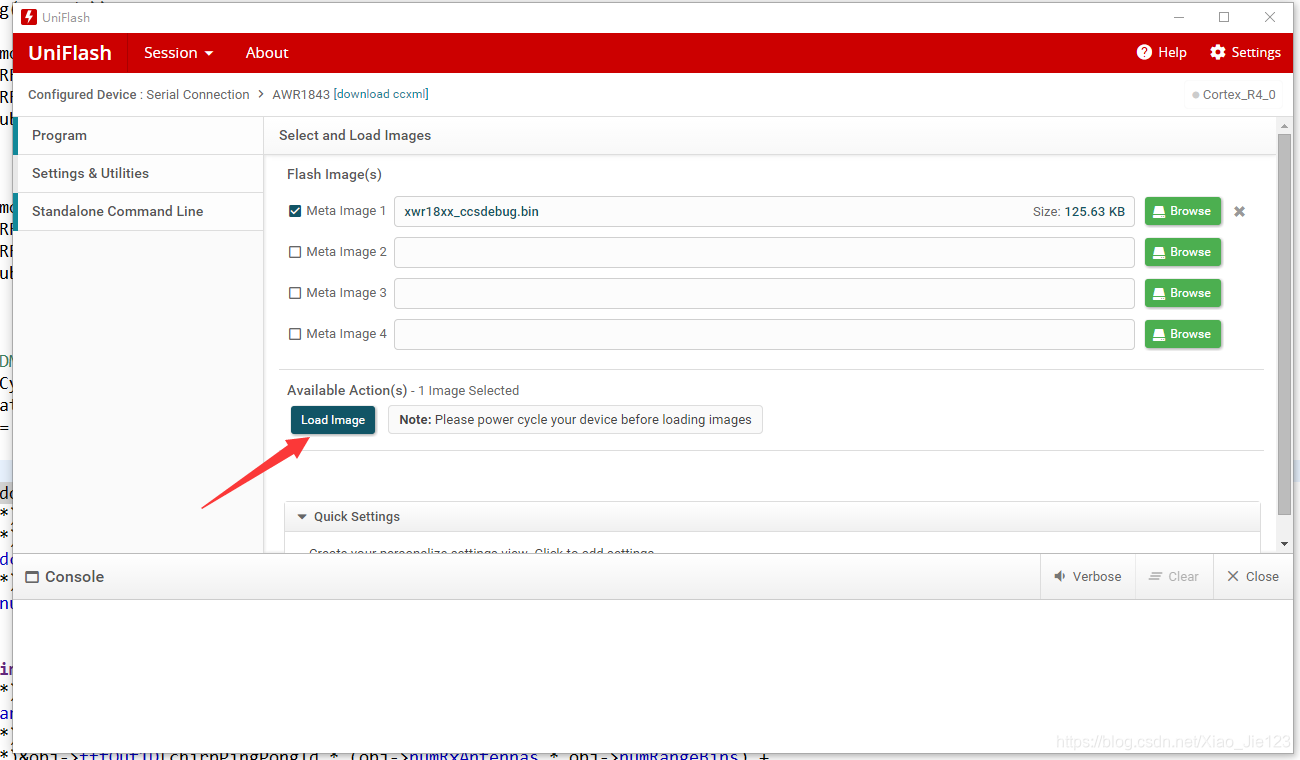Uncheck the Meta Image 1 checkbox
The height and width of the screenshot is (760, 1300).
(x=295, y=211)
